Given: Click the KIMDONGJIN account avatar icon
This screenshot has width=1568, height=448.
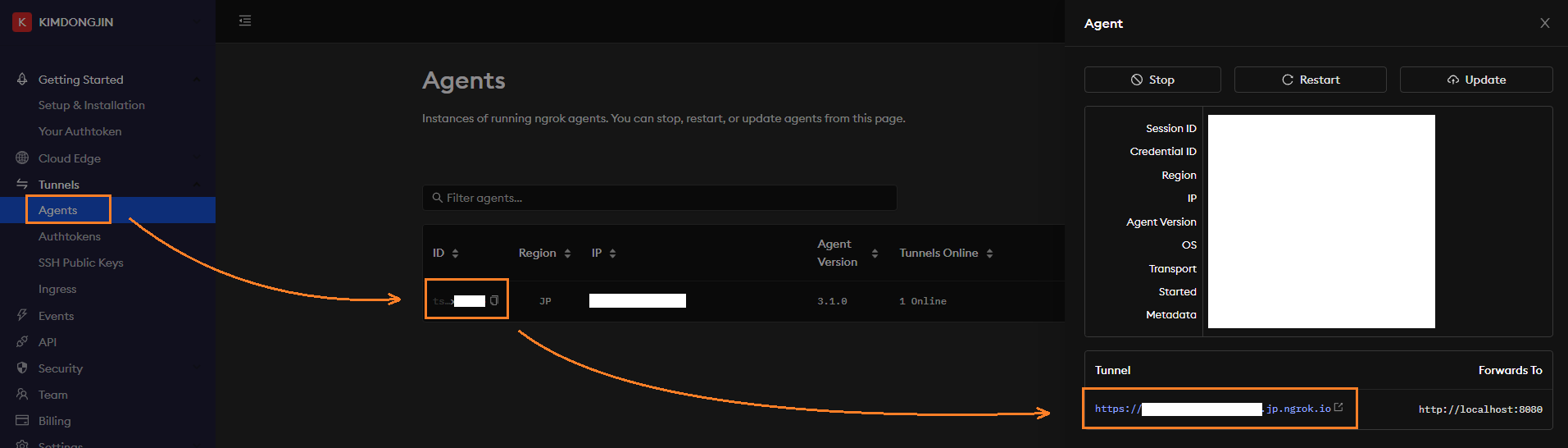Looking at the screenshot, I should [x=22, y=22].
